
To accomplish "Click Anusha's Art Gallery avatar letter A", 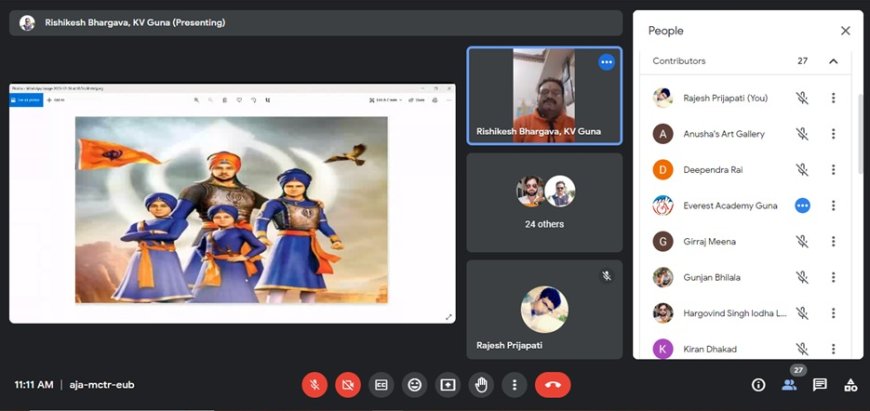I will pos(662,134).
